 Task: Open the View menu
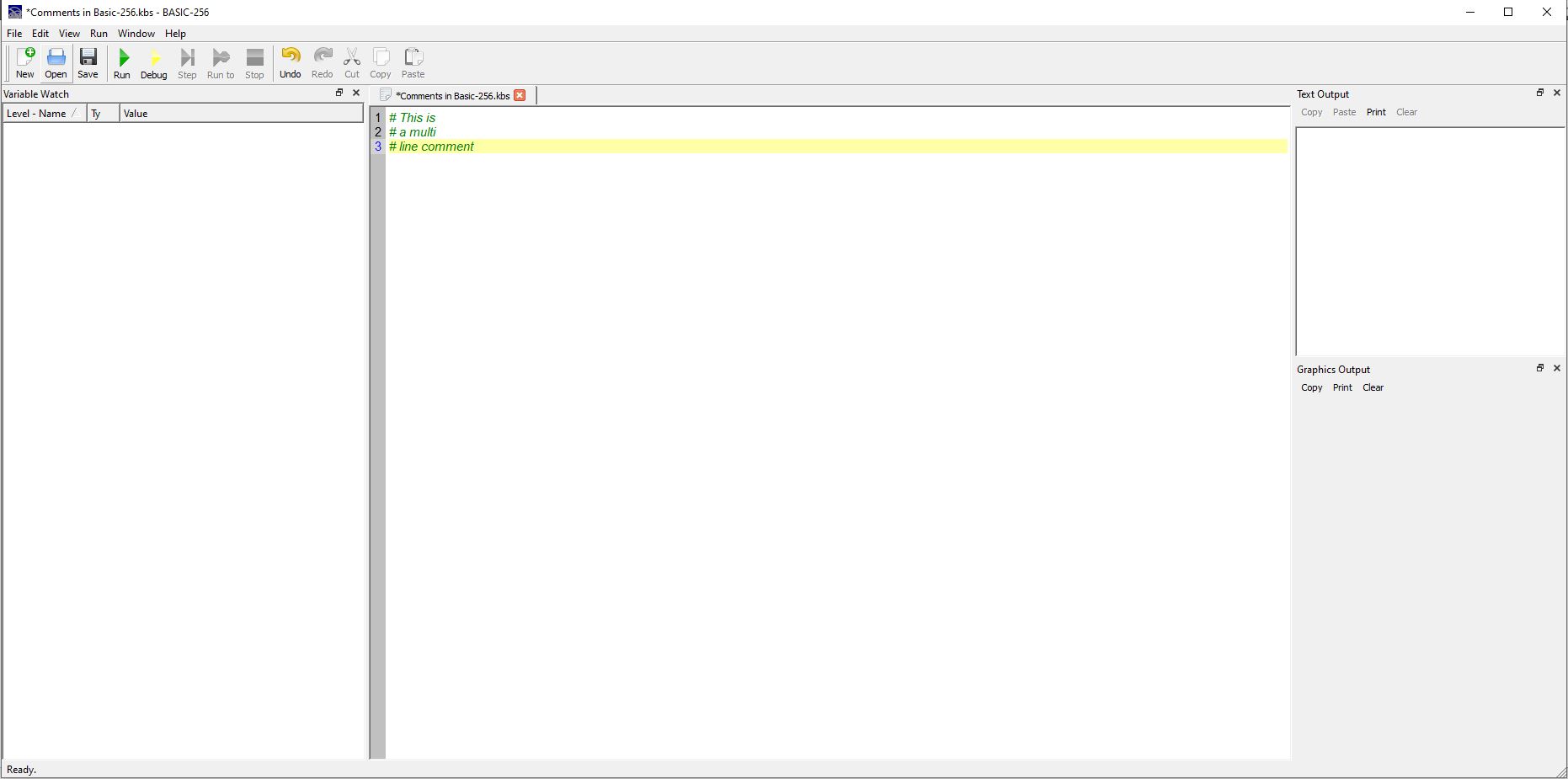pos(69,34)
